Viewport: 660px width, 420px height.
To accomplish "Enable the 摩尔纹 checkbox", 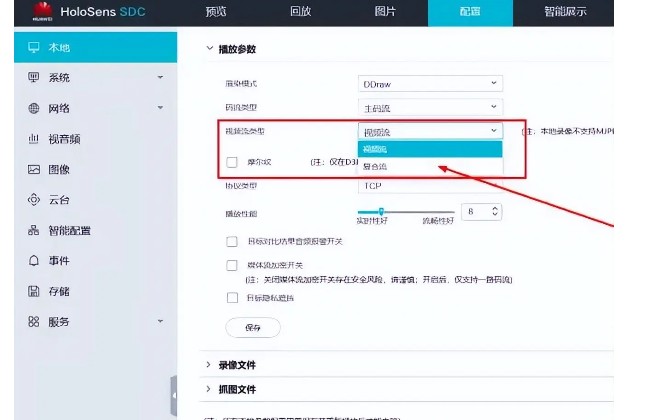I will click(x=232, y=161).
